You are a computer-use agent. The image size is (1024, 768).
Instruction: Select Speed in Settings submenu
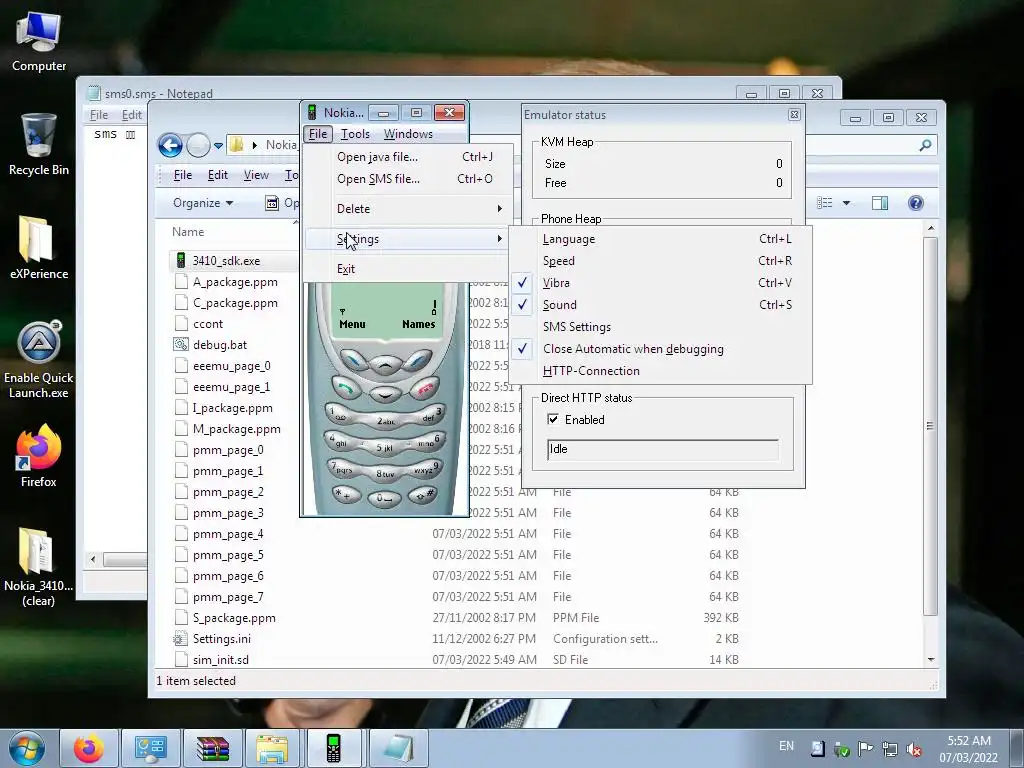(x=660, y=261)
